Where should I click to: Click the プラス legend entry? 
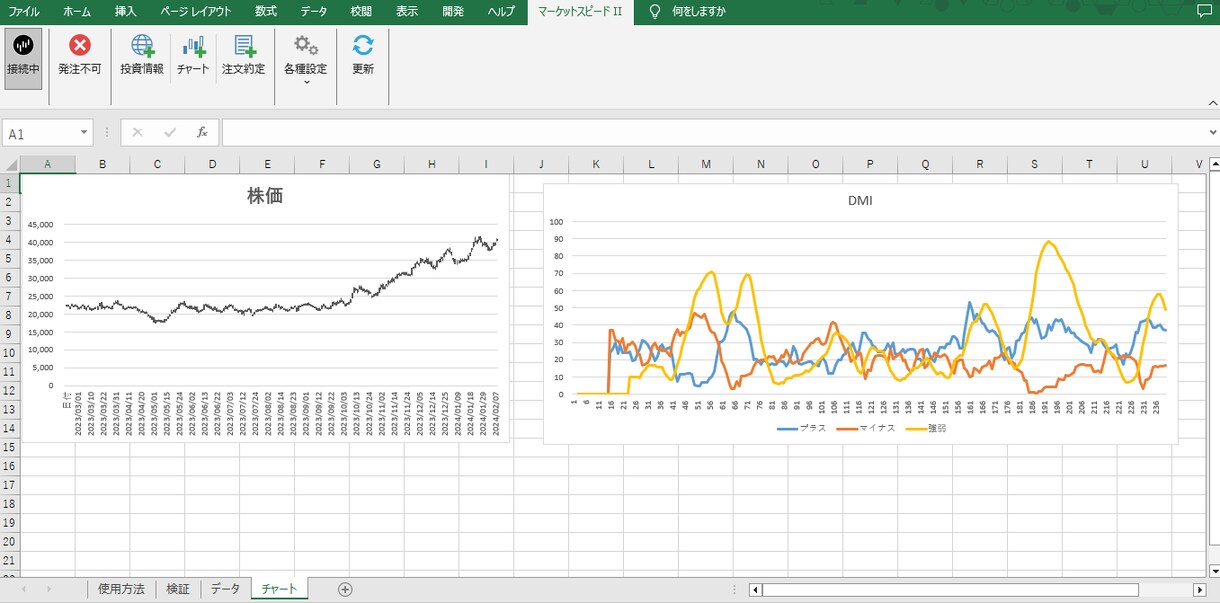802,428
